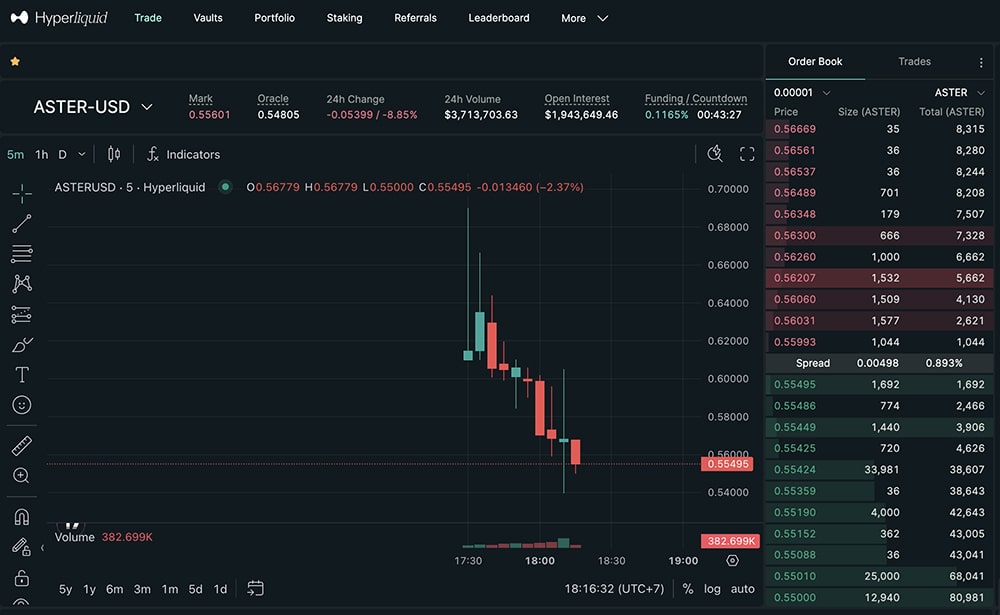Click bid price 0.55424 in order book
This screenshot has height=615, width=1000.
click(794, 470)
